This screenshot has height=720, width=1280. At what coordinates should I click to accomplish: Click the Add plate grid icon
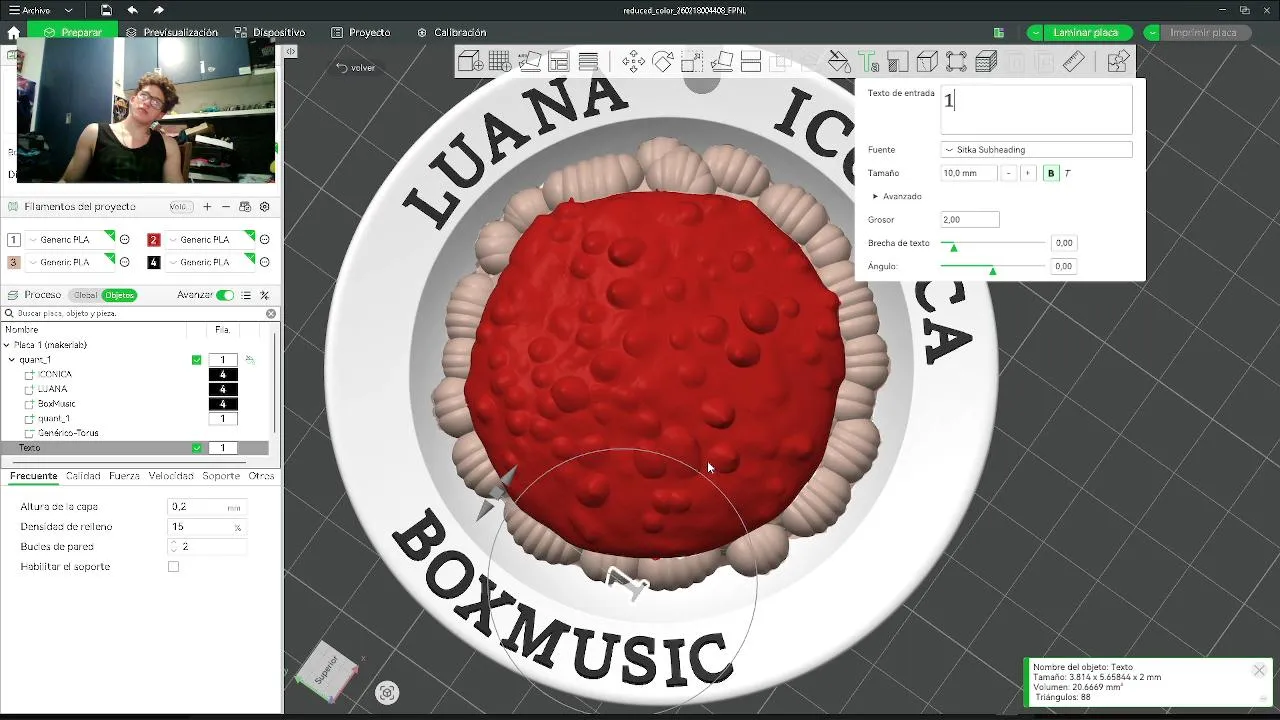click(x=500, y=62)
